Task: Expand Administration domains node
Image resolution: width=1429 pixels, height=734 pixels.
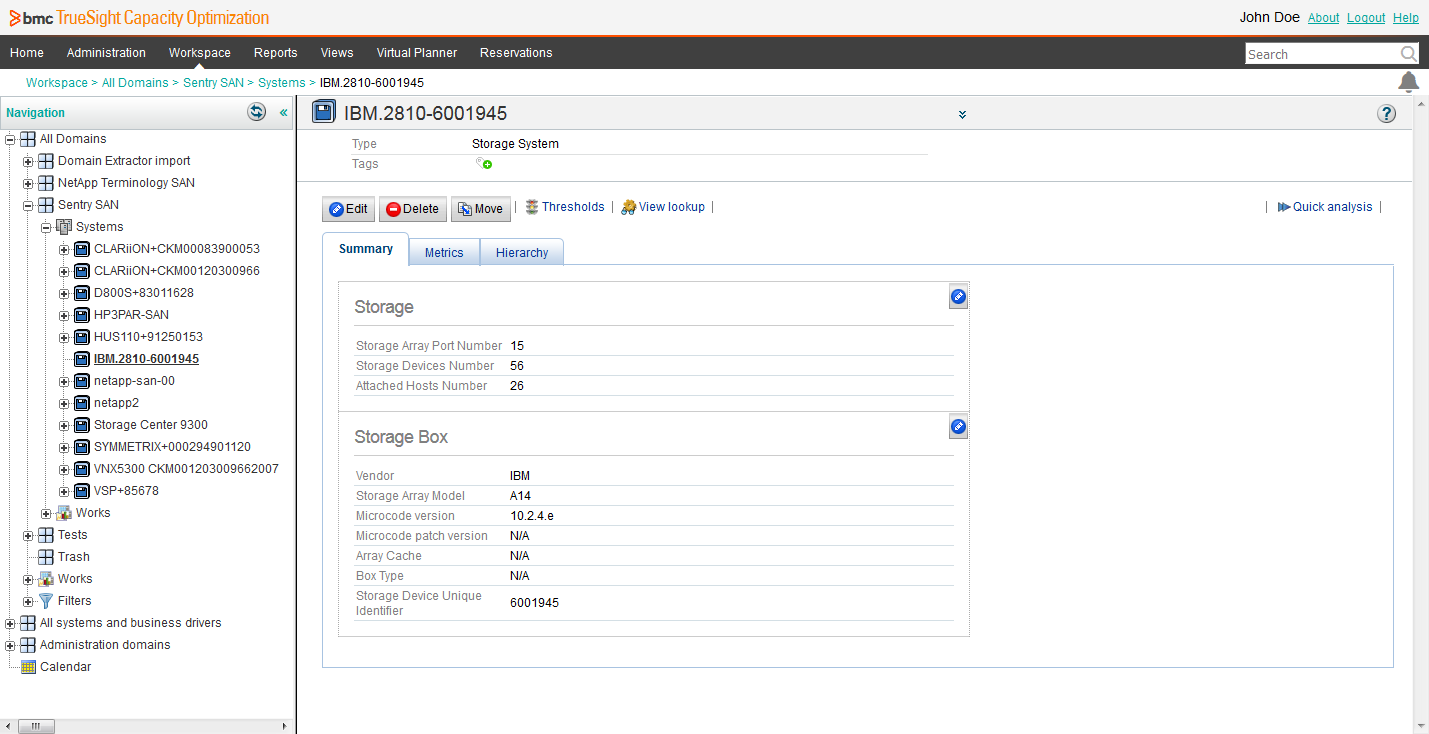Action: tap(10, 645)
